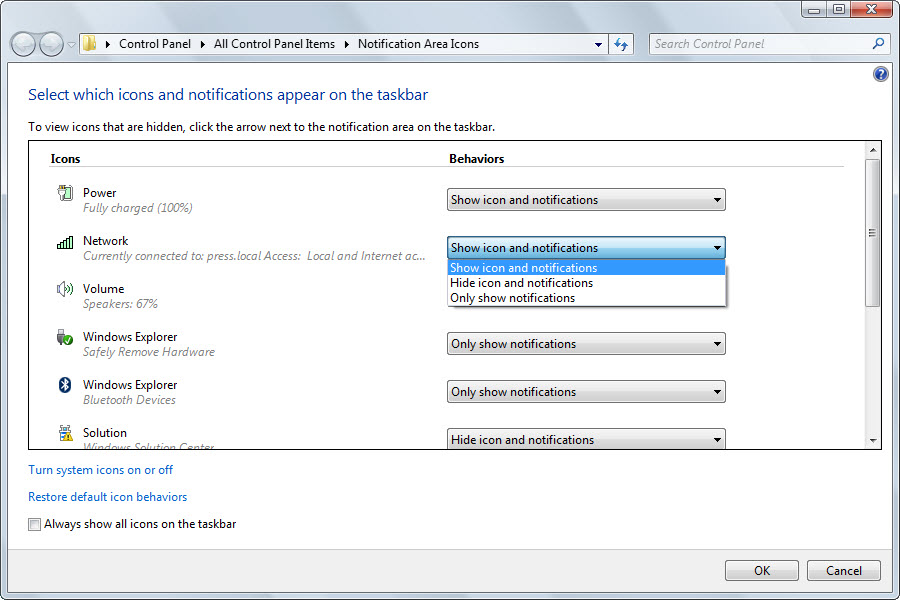The width and height of the screenshot is (900, 600).
Task: Click the Volume speaker icon
Action: 65,289
